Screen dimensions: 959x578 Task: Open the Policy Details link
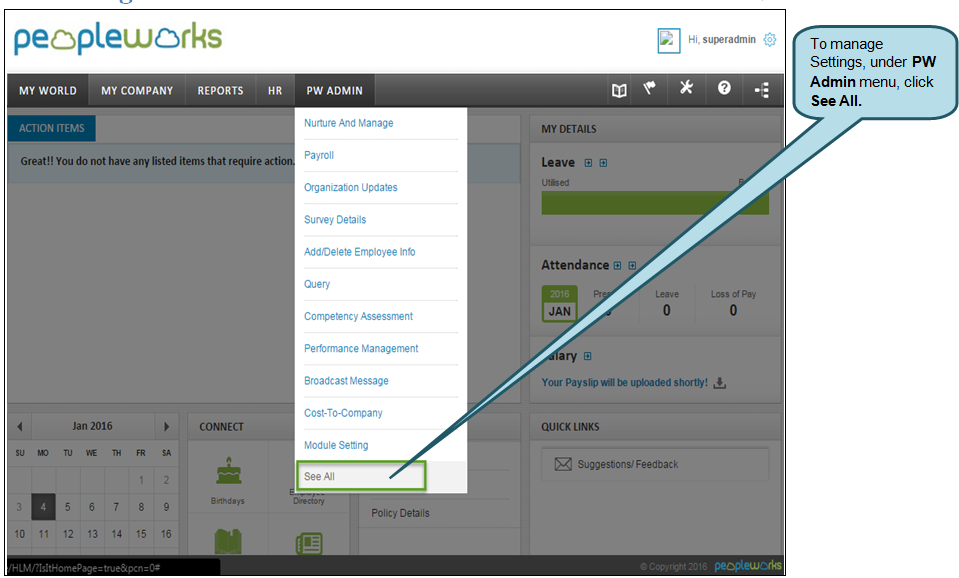pos(400,513)
